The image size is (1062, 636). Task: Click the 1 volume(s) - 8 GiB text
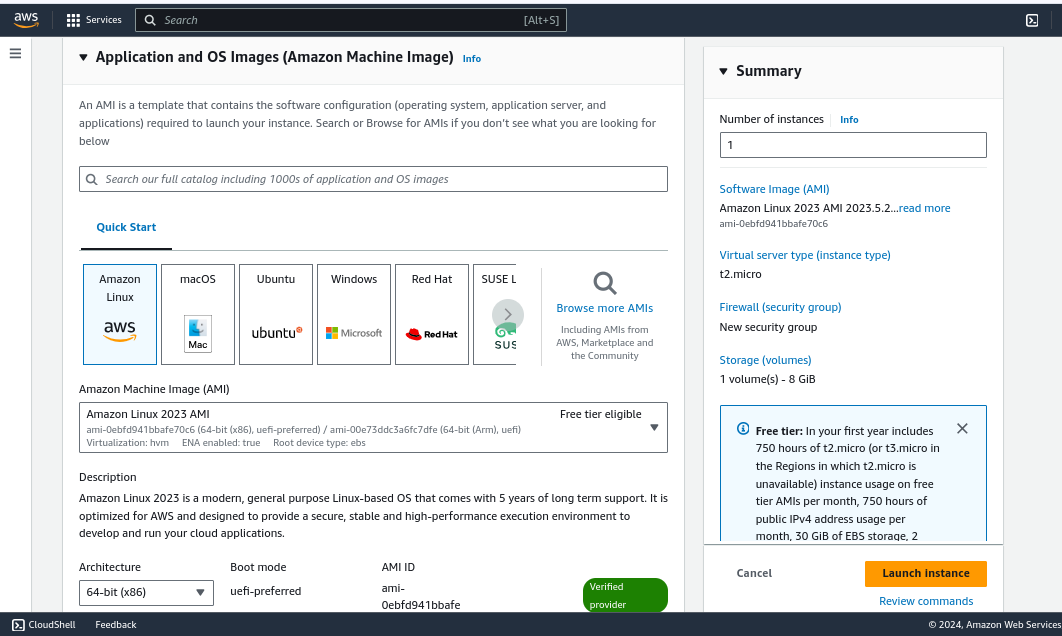tap(767, 379)
